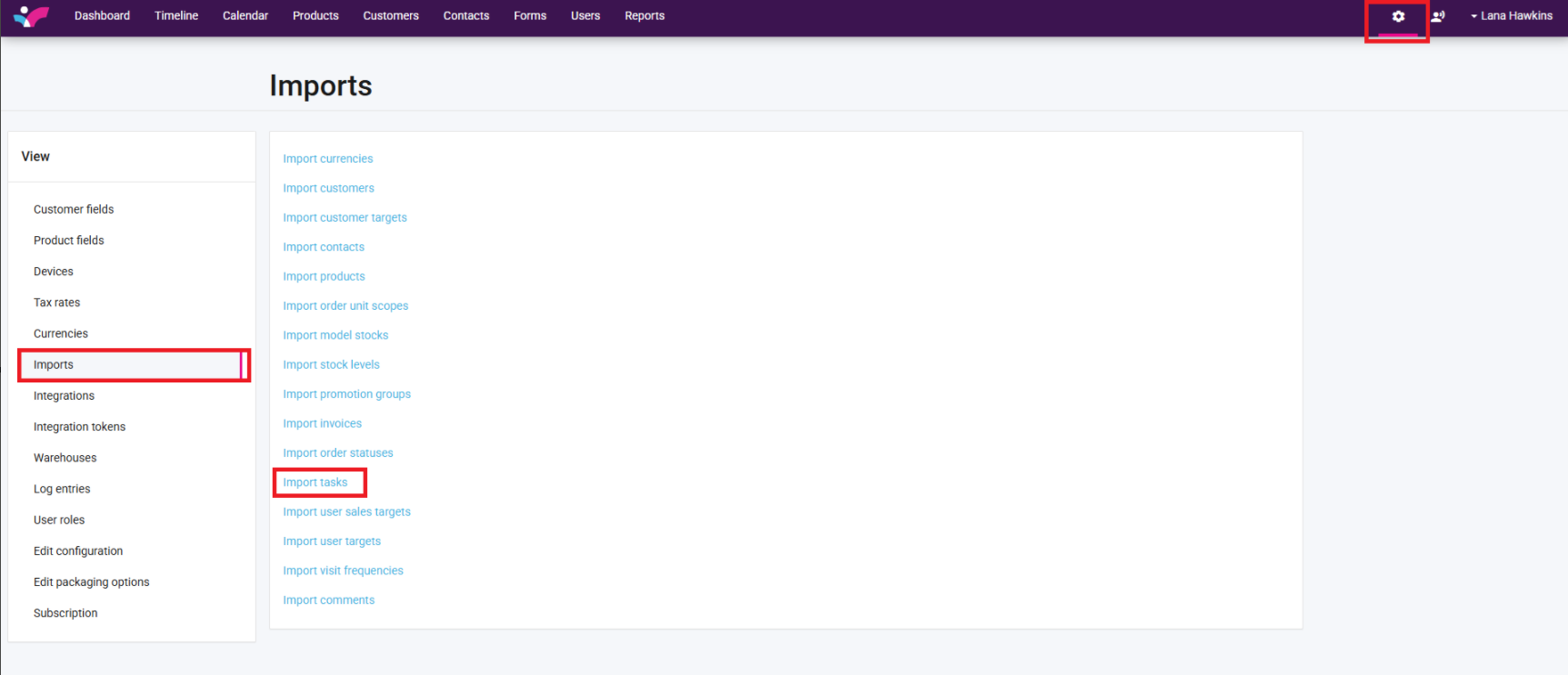The height and width of the screenshot is (675, 1568).
Task: Open the Import customers link
Action: click(328, 188)
